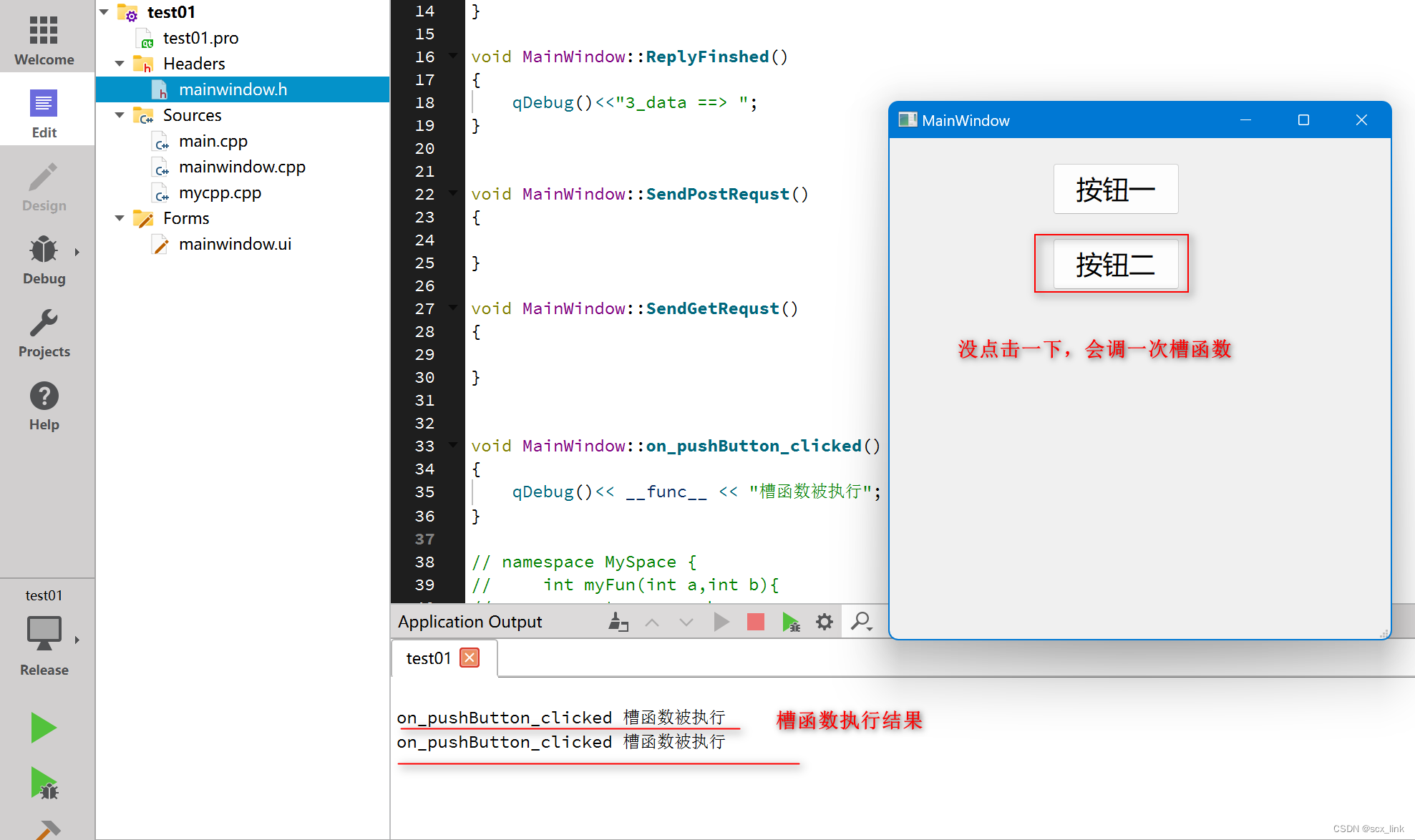Viewport: 1415px width, 840px height.
Task: Select the test01 project root
Action: (x=171, y=12)
